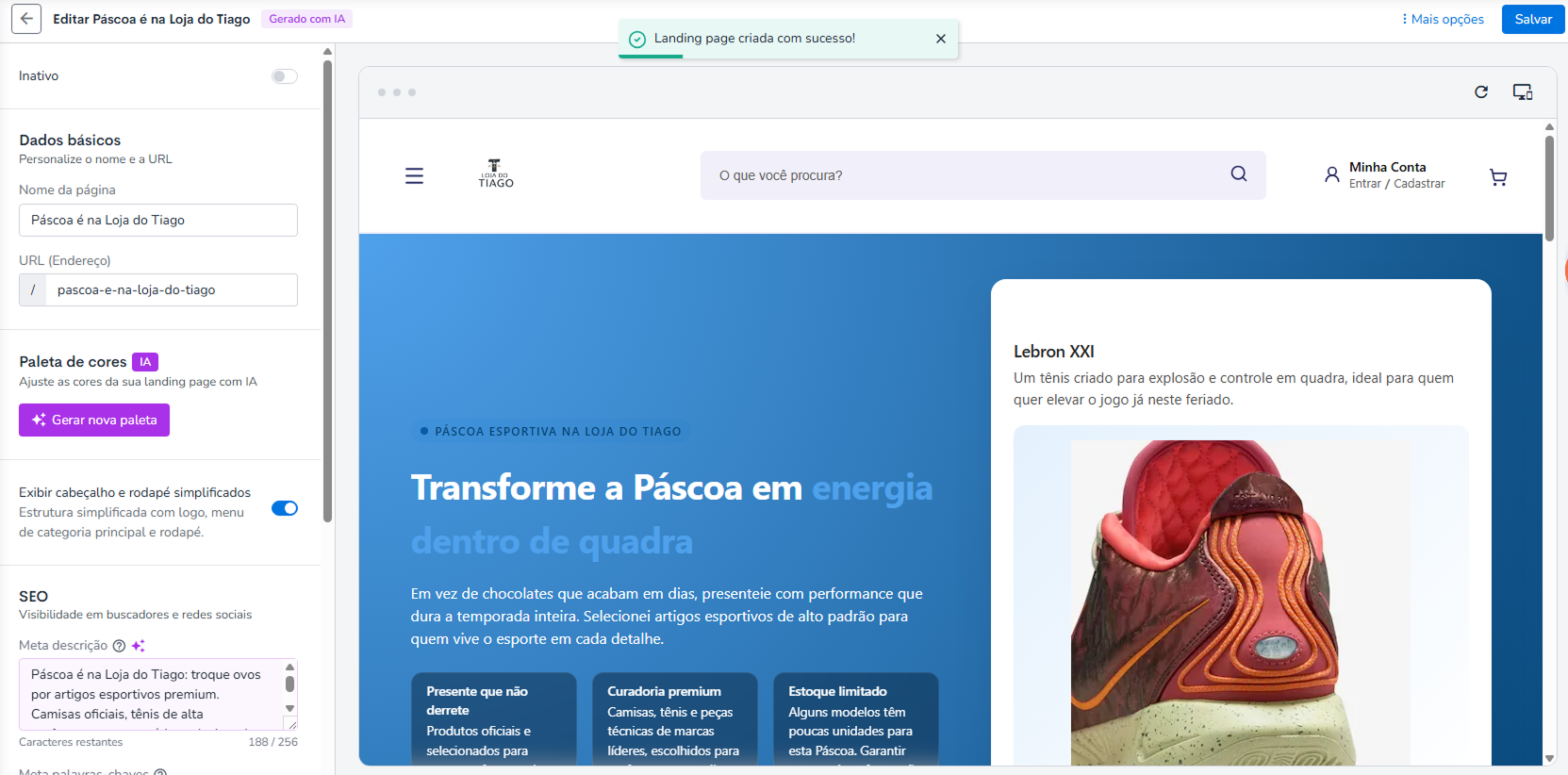
Task: Disable simplified header and footer toggle
Action: (x=285, y=508)
